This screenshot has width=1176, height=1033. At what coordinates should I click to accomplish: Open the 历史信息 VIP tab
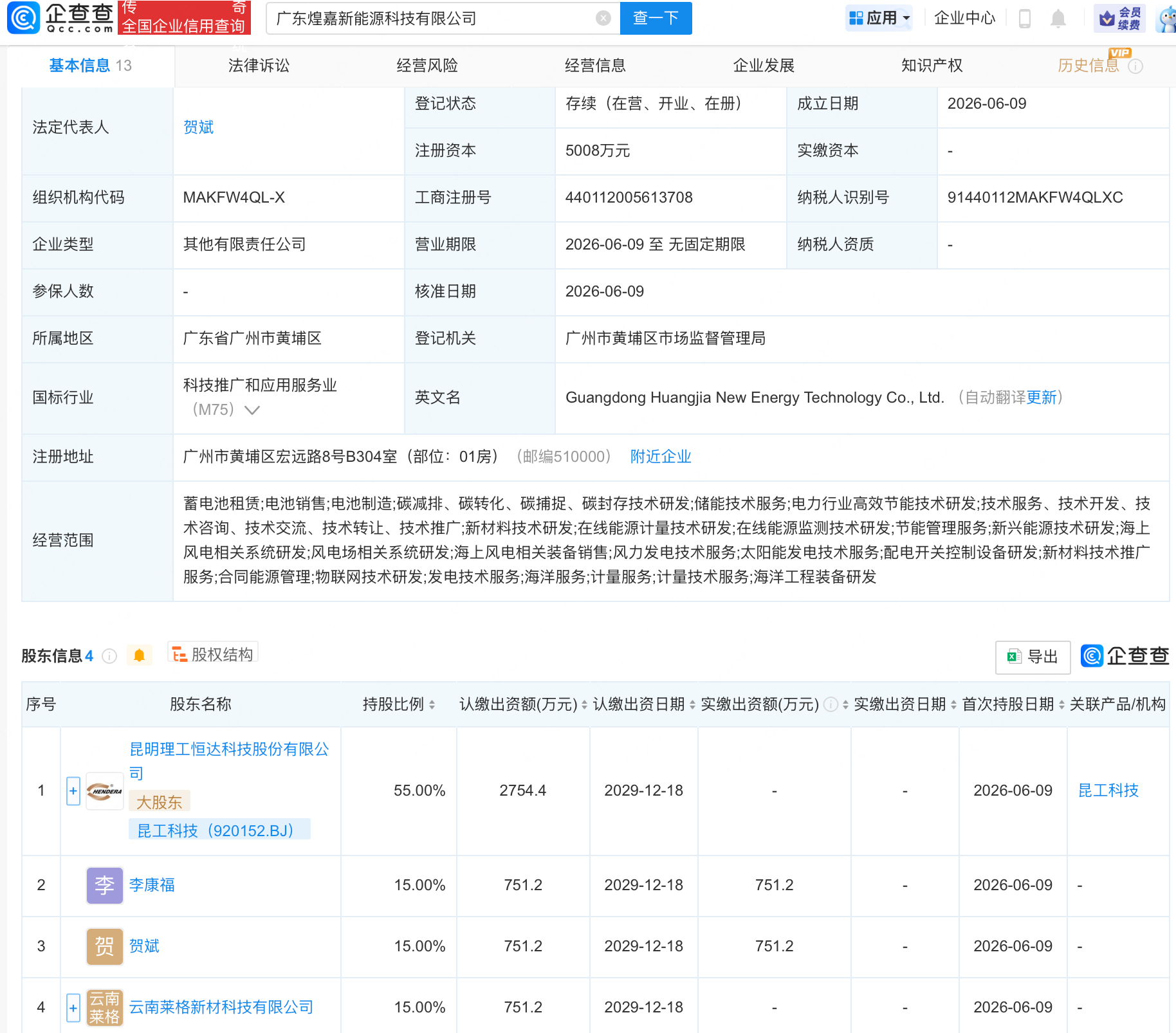[1089, 66]
